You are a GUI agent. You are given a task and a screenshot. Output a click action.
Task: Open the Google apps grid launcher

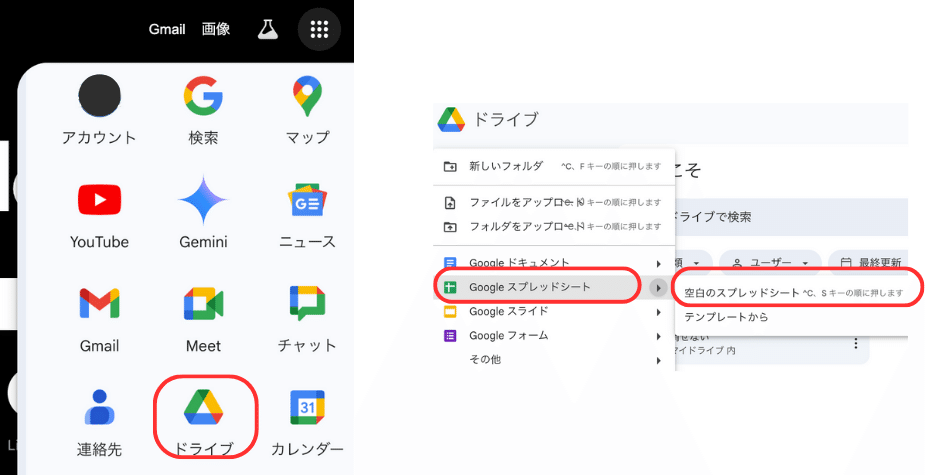(319, 29)
